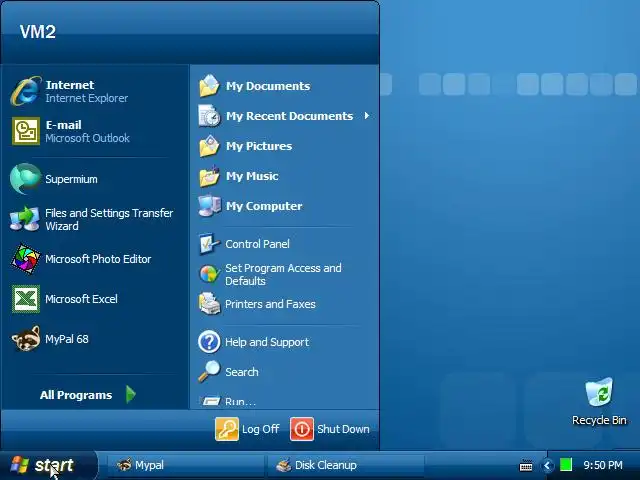The height and width of the screenshot is (480, 640).
Task: Select the My Computer label
Action: click(264, 206)
